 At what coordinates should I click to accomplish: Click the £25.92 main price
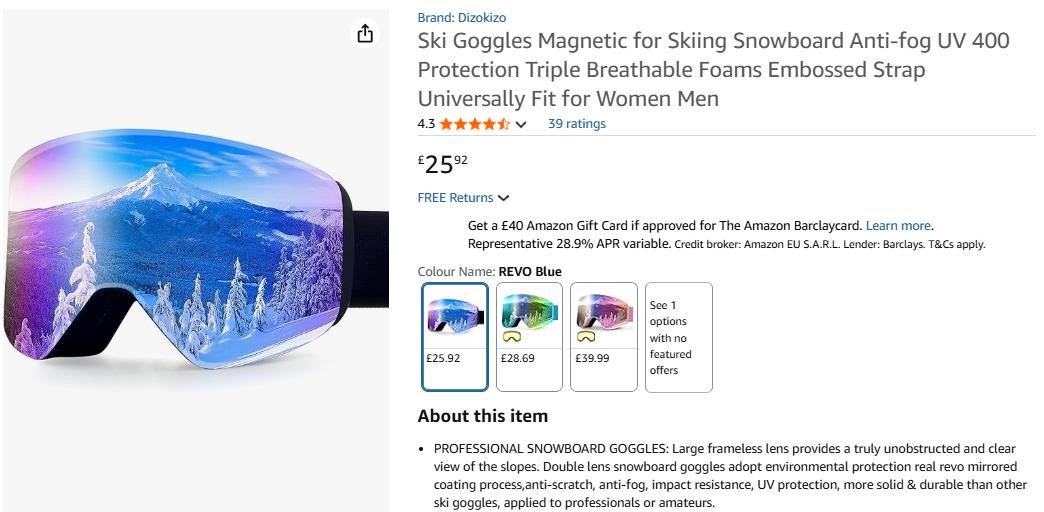443,164
